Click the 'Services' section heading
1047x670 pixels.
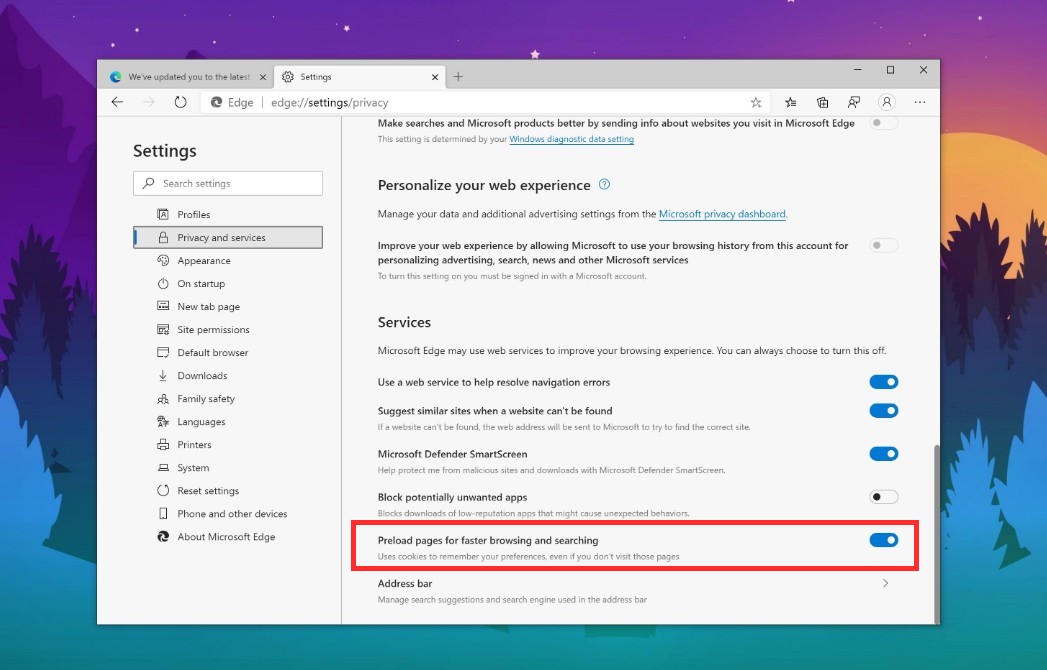404,322
